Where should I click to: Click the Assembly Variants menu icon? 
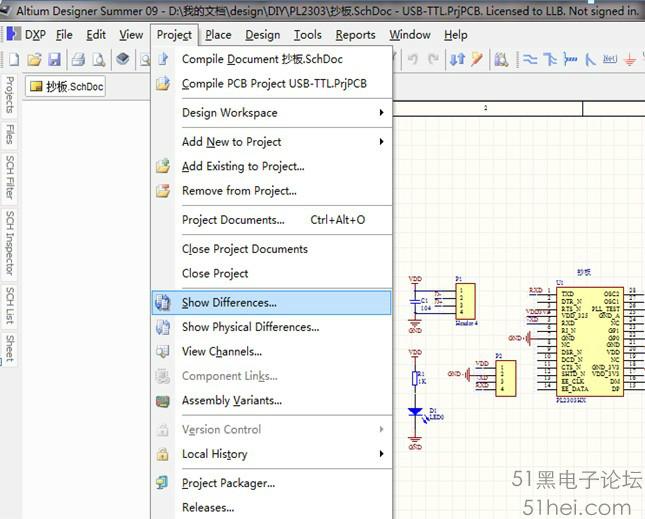tap(163, 401)
